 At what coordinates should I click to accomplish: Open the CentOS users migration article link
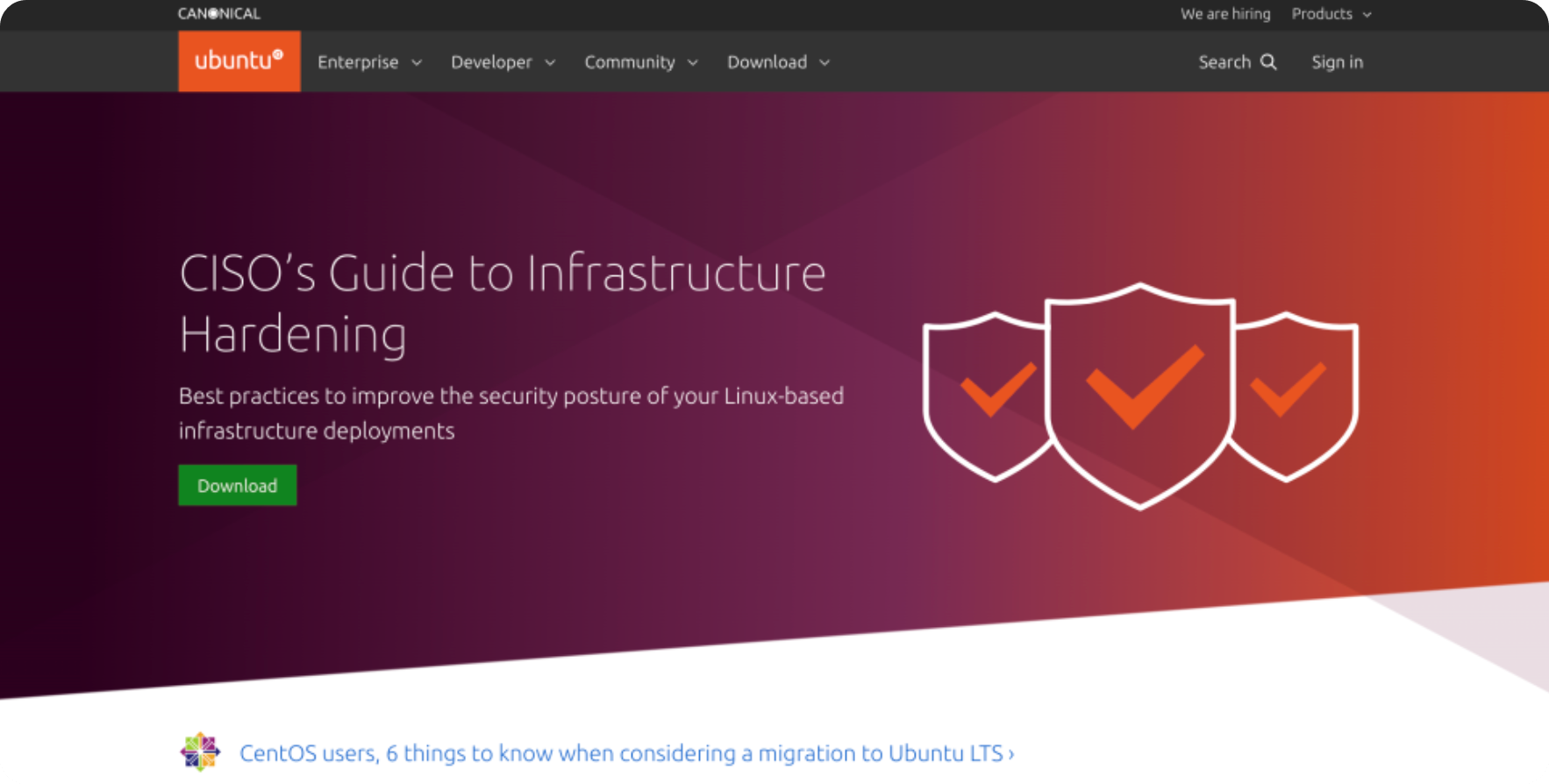(x=626, y=753)
